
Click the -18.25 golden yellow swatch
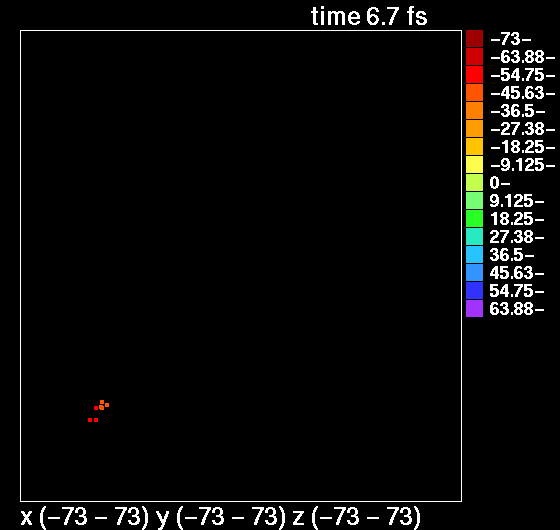pyautogui.click(x=474, y=146)
